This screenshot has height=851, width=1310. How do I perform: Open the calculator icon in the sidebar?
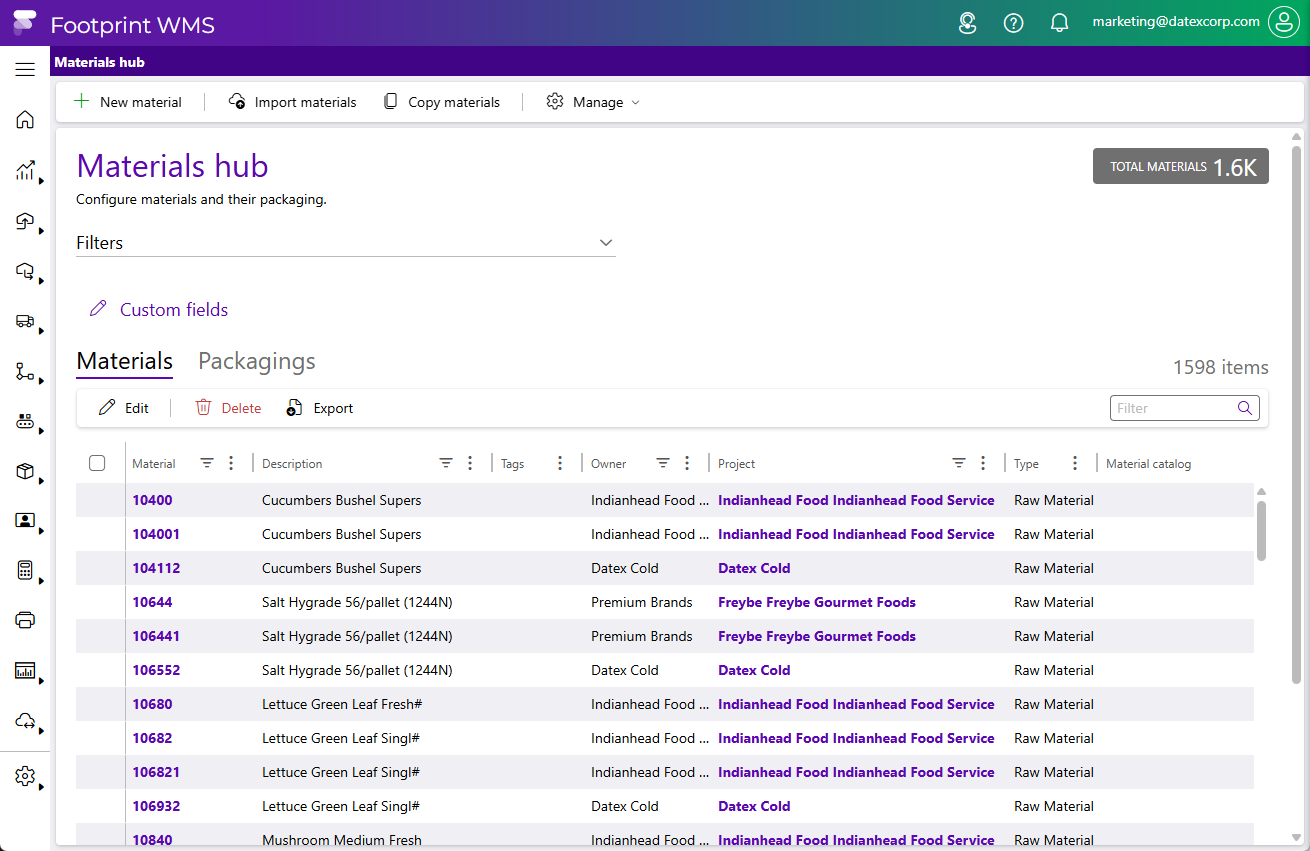(25, 570)
